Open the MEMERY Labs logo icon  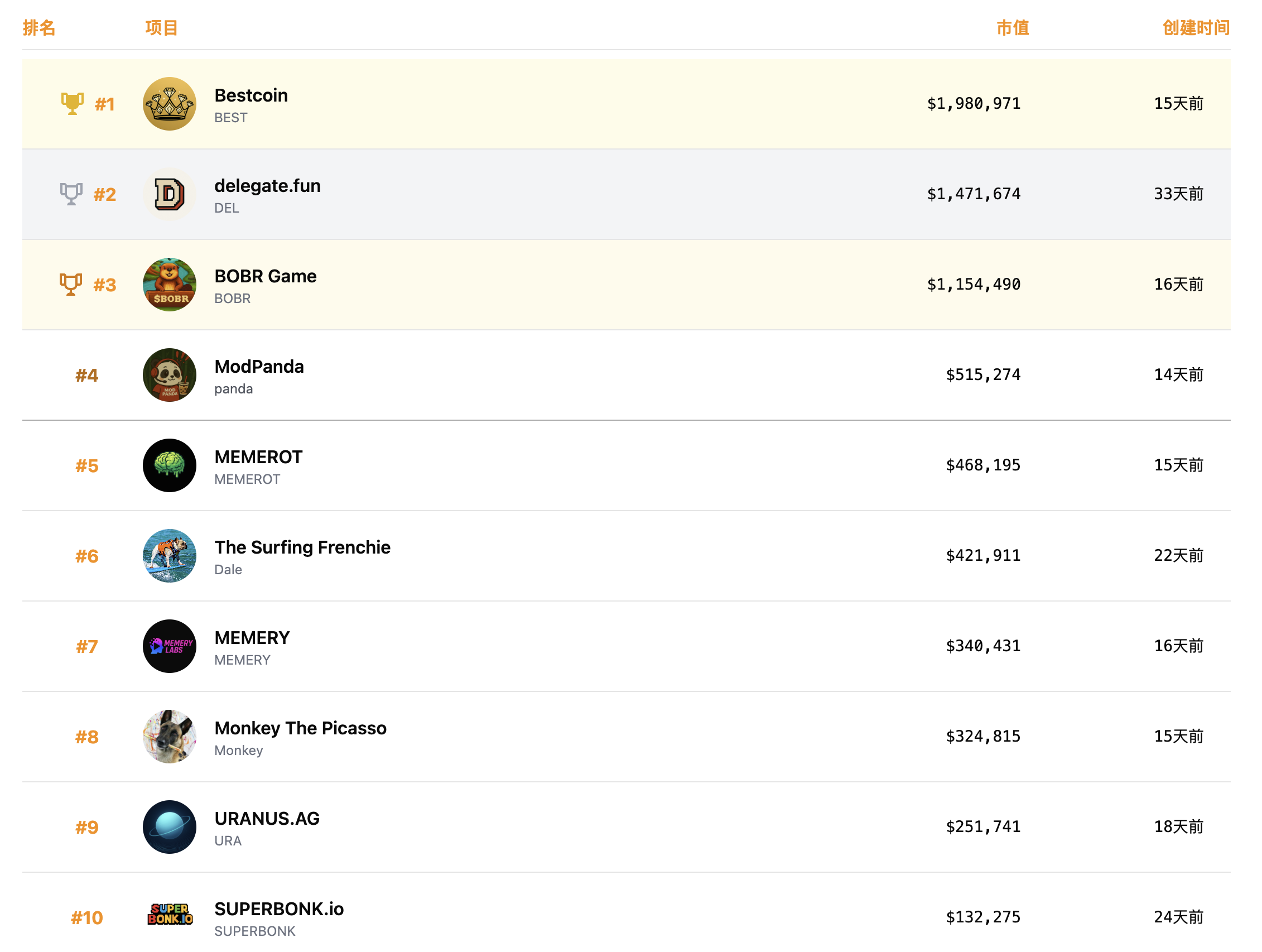(x=170, y=646)
